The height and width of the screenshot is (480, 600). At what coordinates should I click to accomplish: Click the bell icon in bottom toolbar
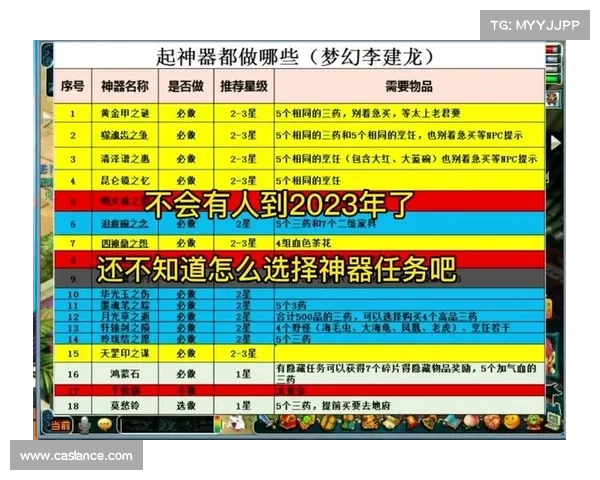point(429,423)
